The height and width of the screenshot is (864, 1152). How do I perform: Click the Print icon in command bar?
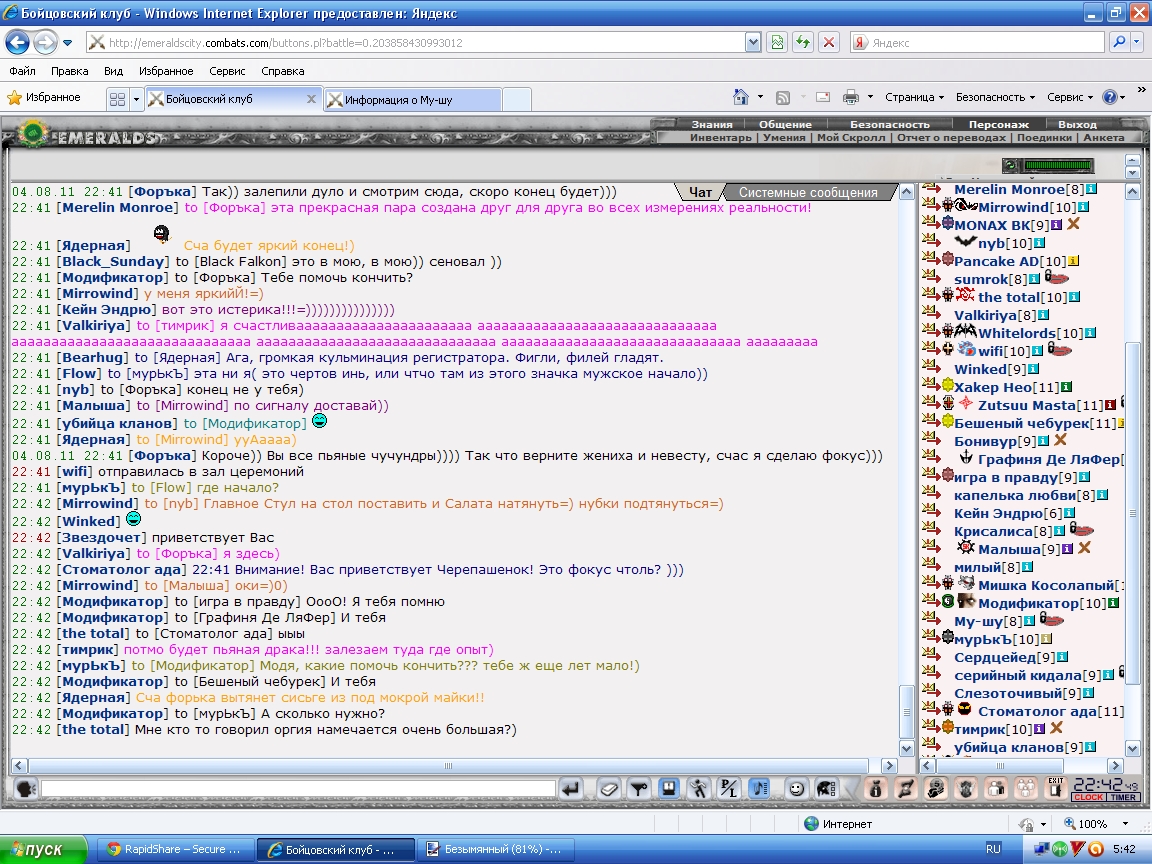[x=851, y=97]
